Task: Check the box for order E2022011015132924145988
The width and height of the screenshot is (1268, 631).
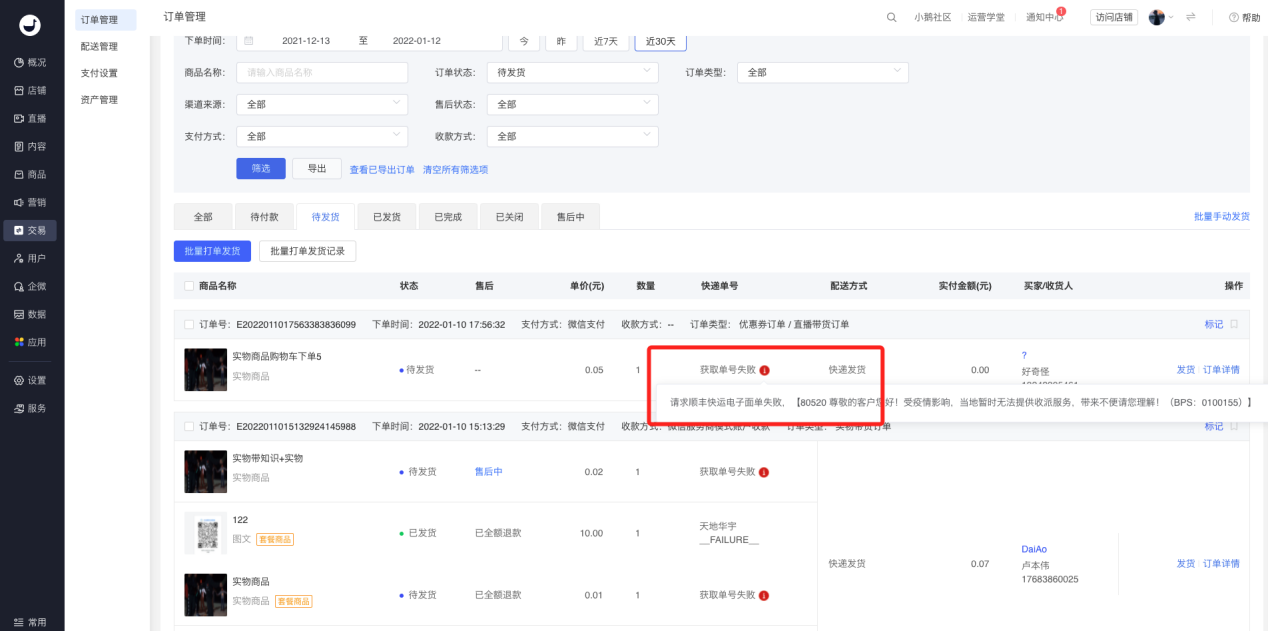Action: click(189, 426)
